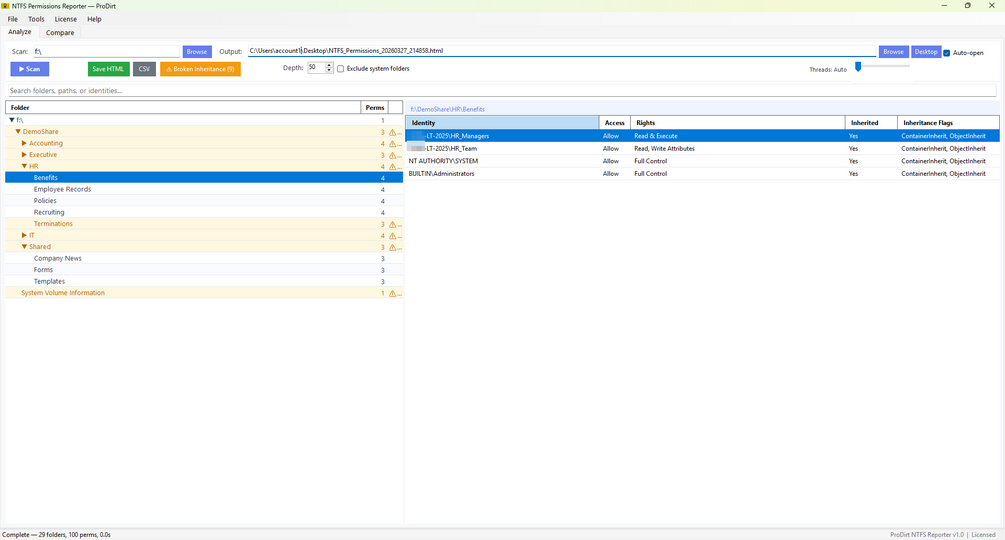Click the warning icon in the IT row
This screenshot has height=540, width=1005.
392,236
